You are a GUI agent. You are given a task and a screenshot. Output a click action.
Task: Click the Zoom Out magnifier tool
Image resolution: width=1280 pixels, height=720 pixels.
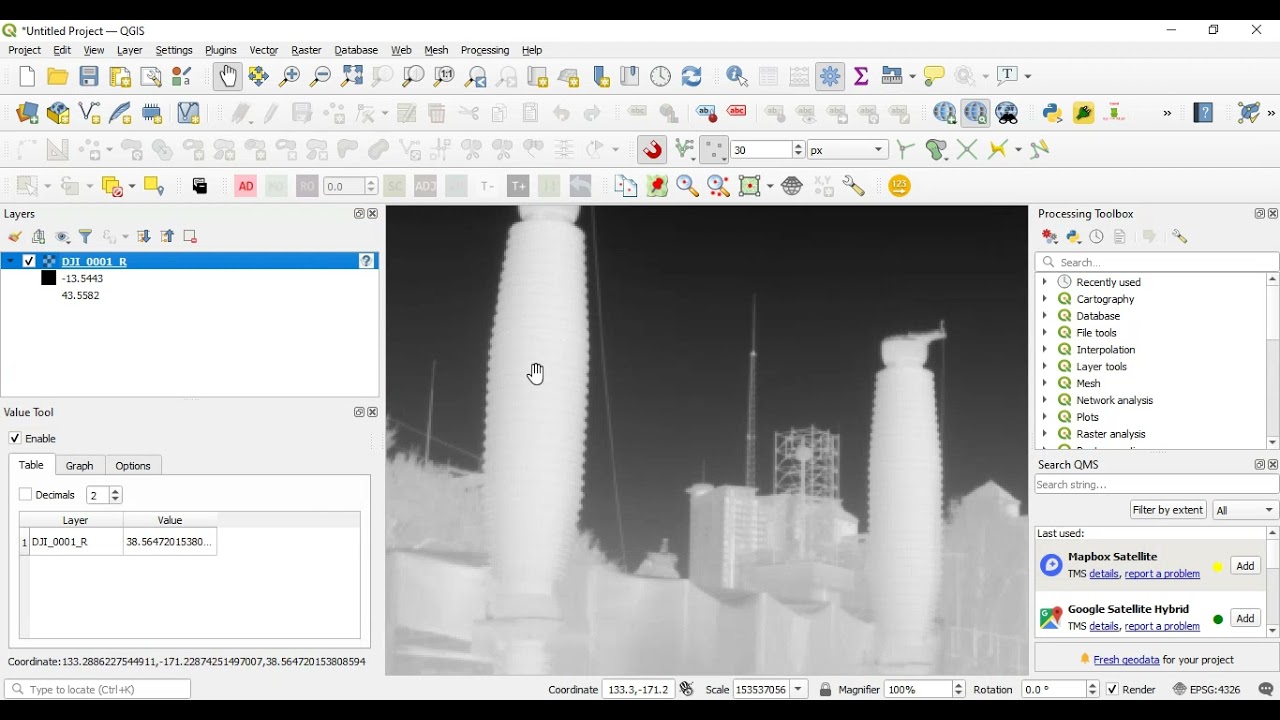pyautogui.click(x=321, y=76)
